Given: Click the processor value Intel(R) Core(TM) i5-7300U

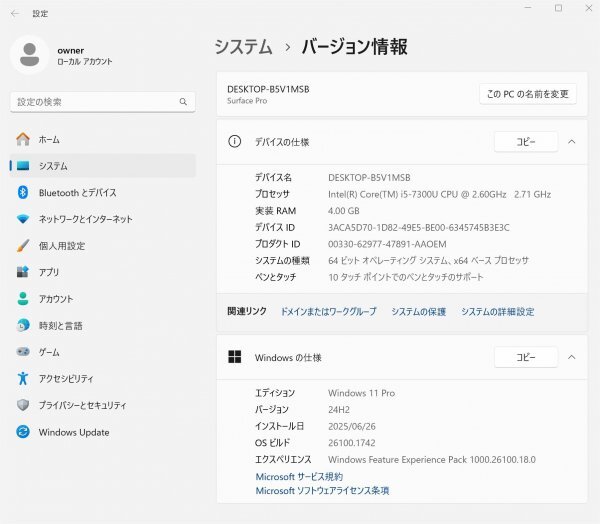Looking at the screenshot, I should pos(439,194).
